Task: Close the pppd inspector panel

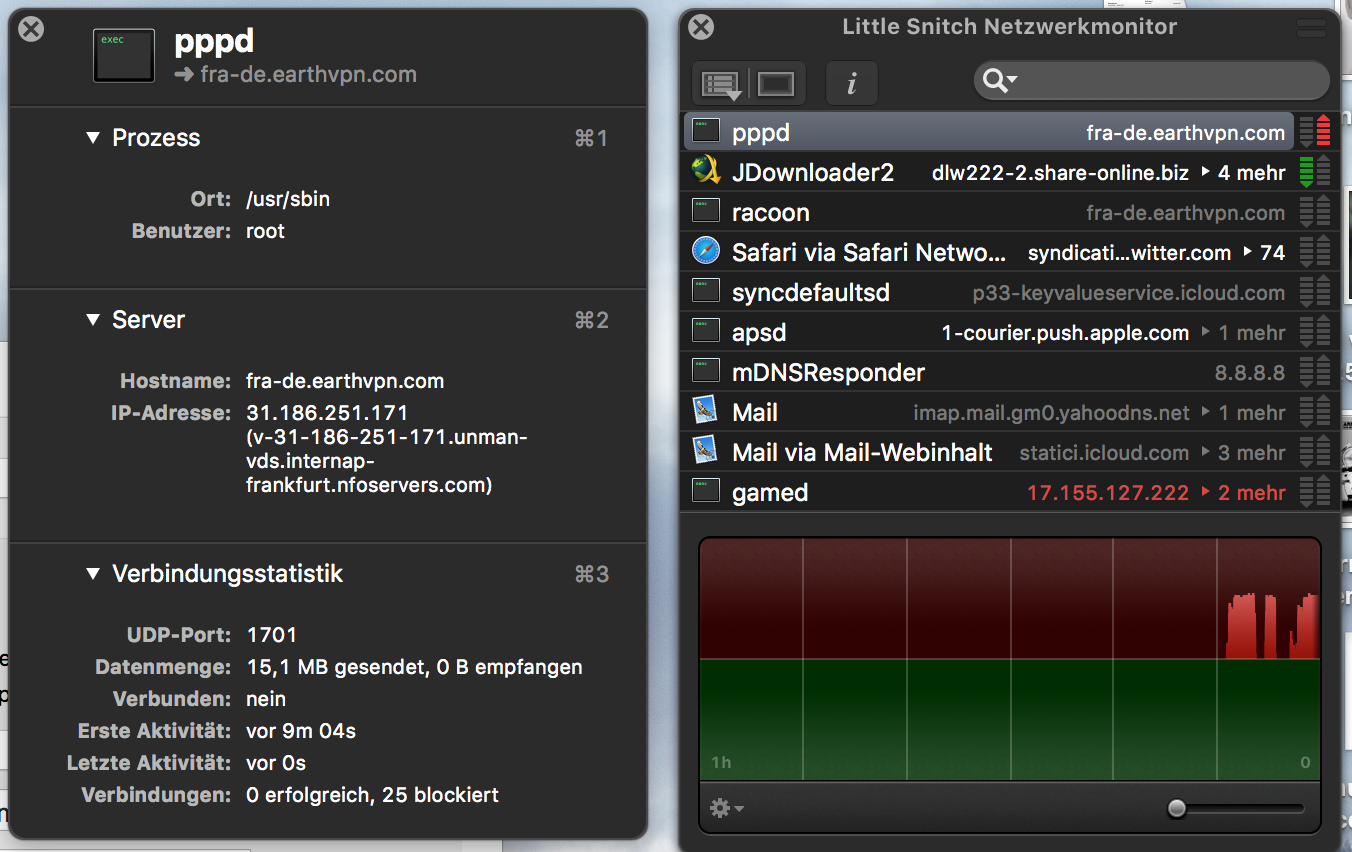Action: pyautogui.click(x=32, y=29)
